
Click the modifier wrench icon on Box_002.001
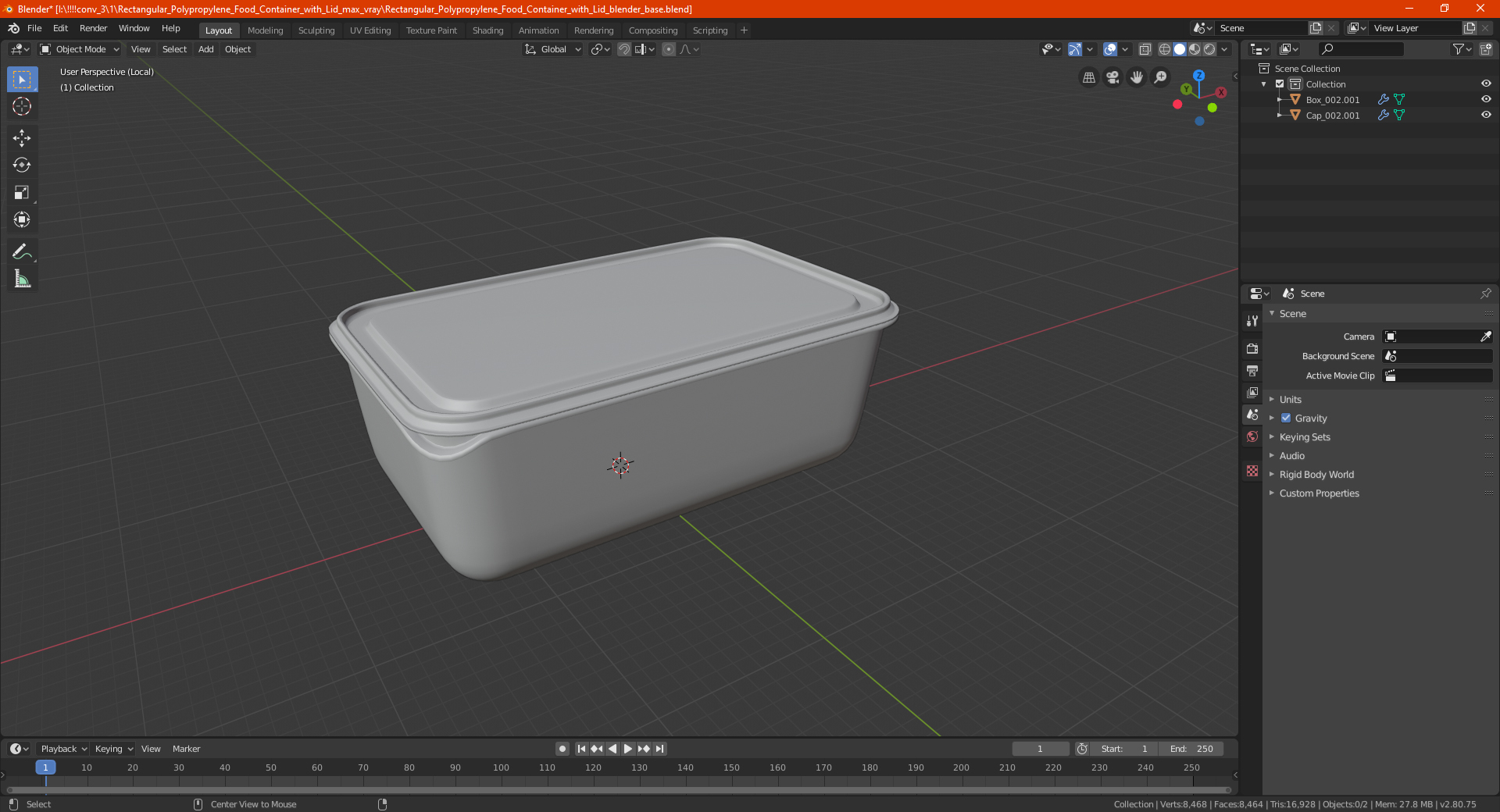[1384, 100]
